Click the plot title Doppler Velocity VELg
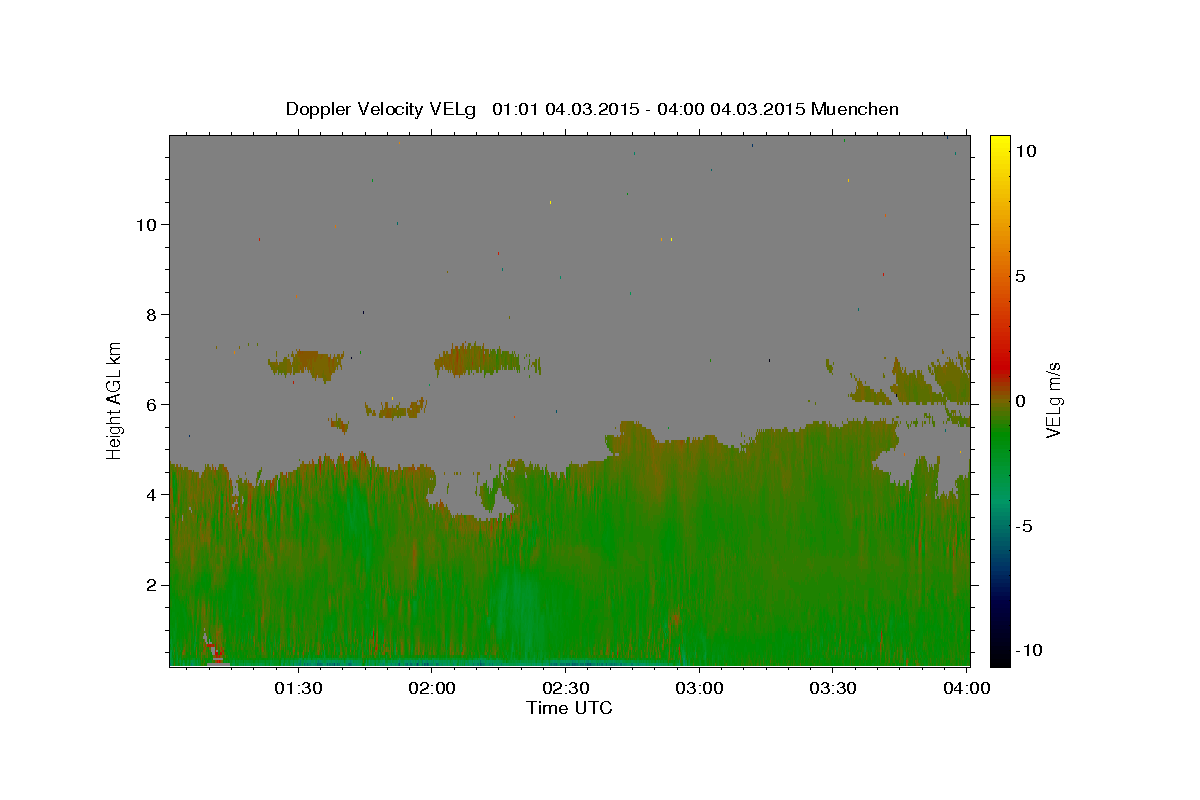Screen dimensions: 1200x800 coord(592,109)
